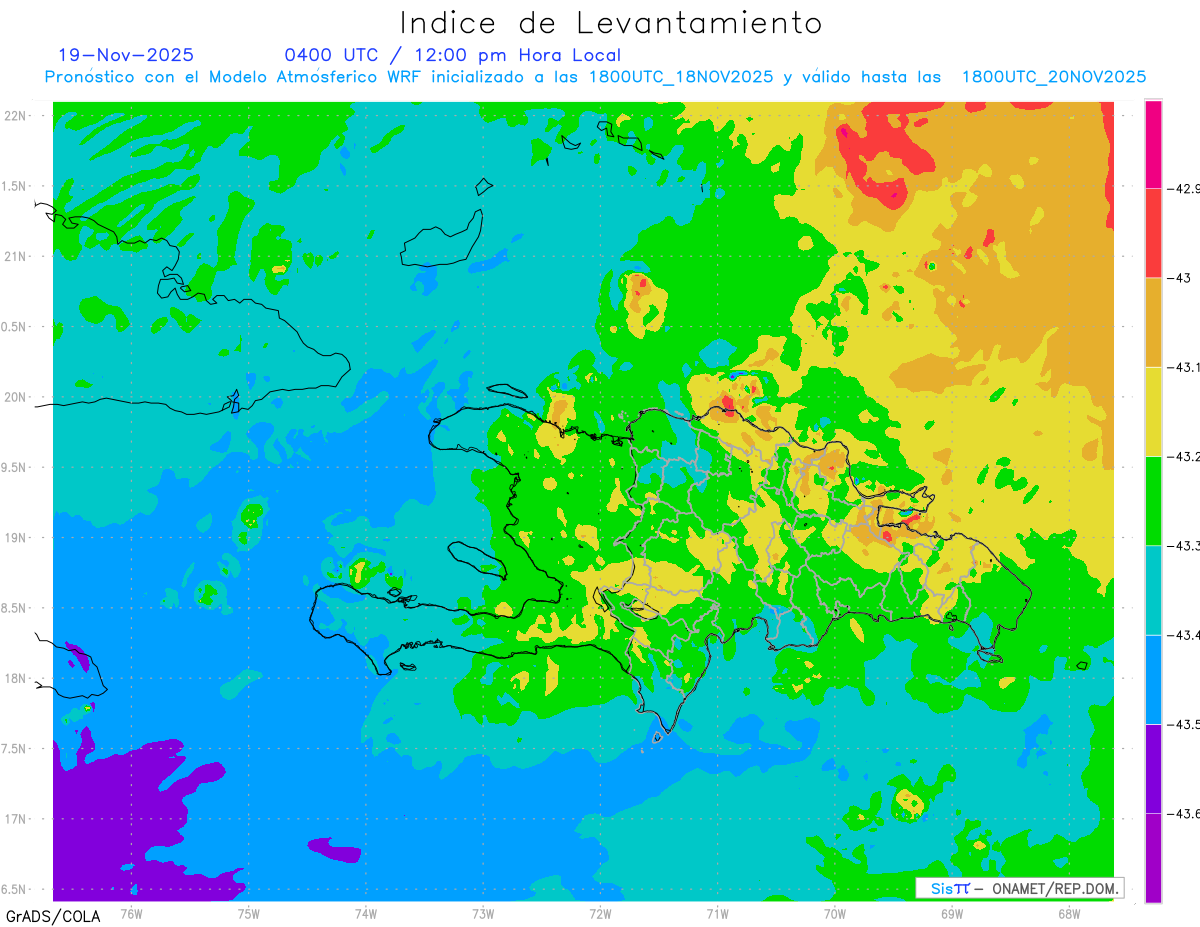Click the '22N' latitude axis label
The width and height of the screenshot is (1200, 927).
coord(16,116)
